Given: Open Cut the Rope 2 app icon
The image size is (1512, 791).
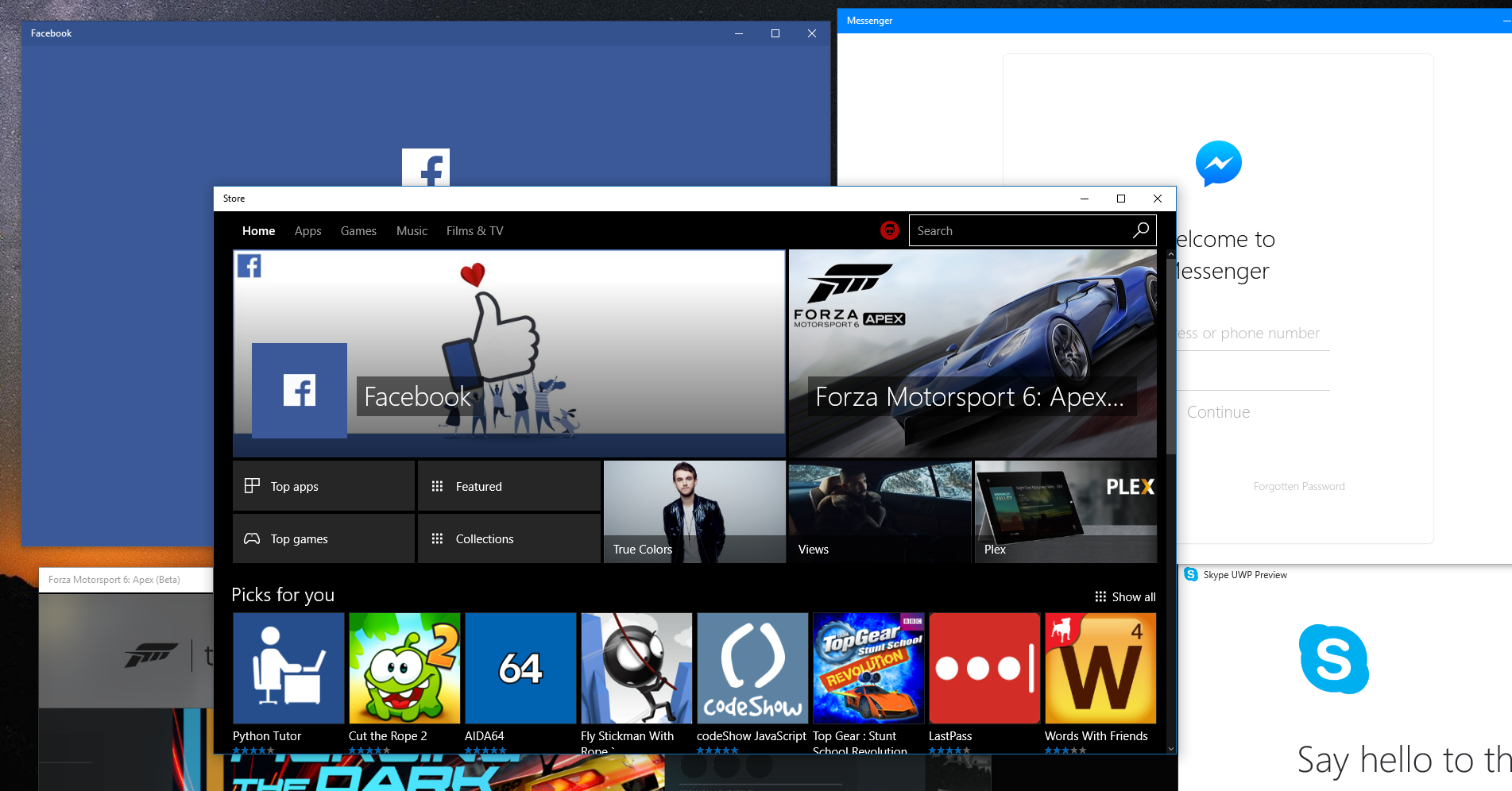Looking at the screenshot, I should 404,668.
